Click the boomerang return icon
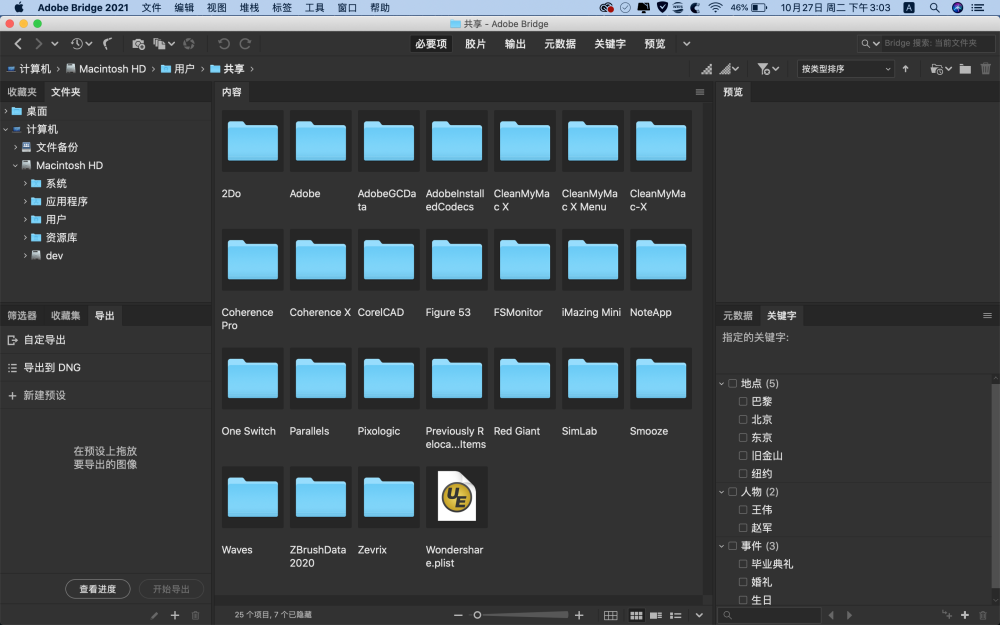Image resolution: width=1000 pixels, height=625 pixels. tap(108, 43)
